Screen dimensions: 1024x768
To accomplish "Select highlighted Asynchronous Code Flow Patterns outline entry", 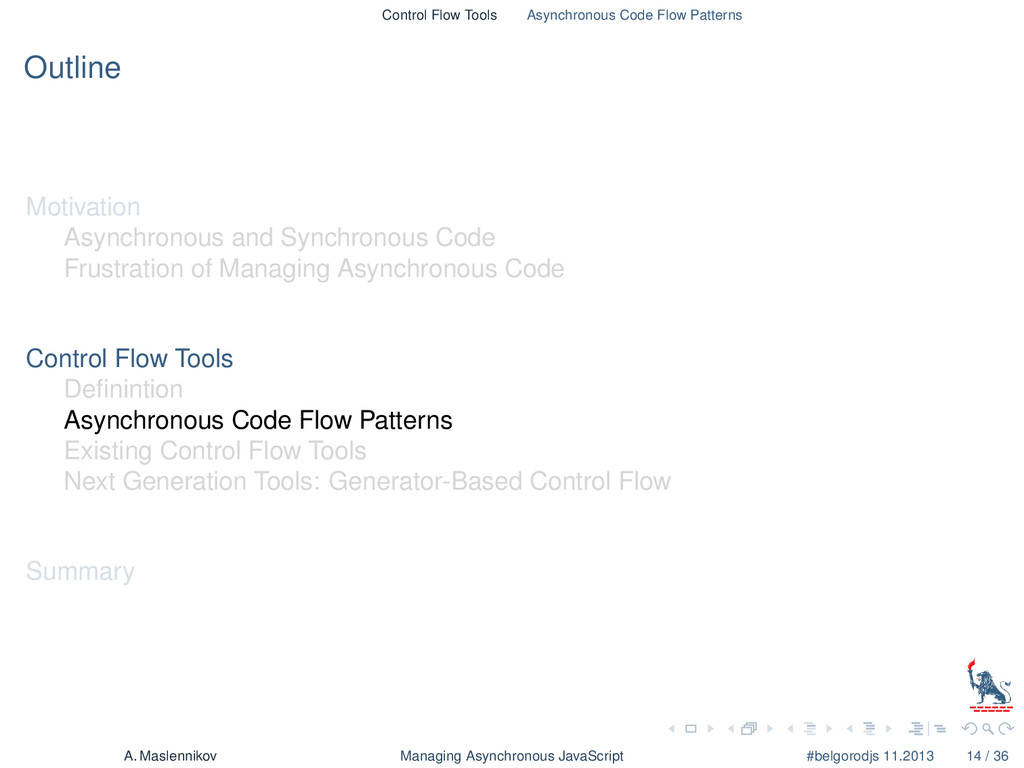I will click(x=258, y=421).
